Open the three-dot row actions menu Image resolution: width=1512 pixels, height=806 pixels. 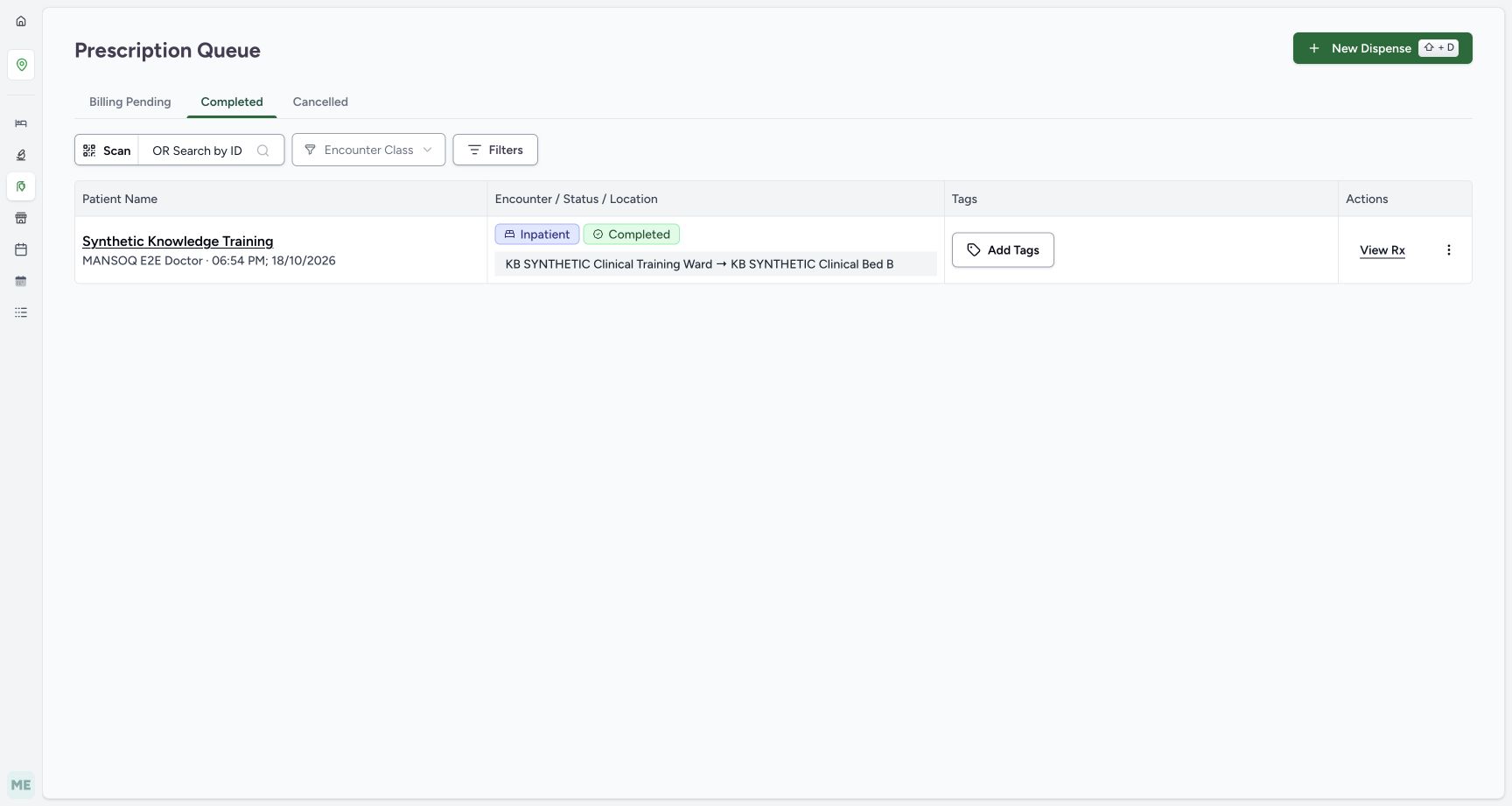[1449, 250]
